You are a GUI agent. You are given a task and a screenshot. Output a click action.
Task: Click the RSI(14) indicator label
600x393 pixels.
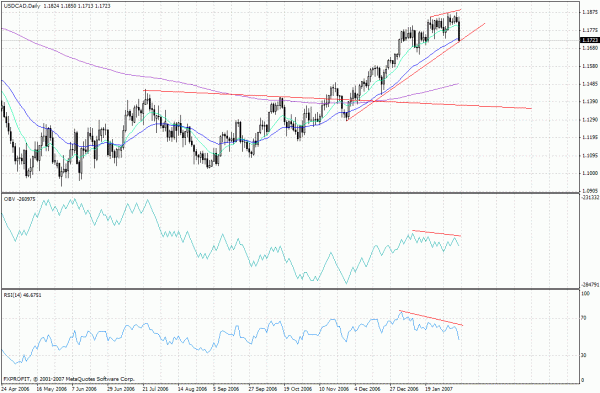pos(23,295)
